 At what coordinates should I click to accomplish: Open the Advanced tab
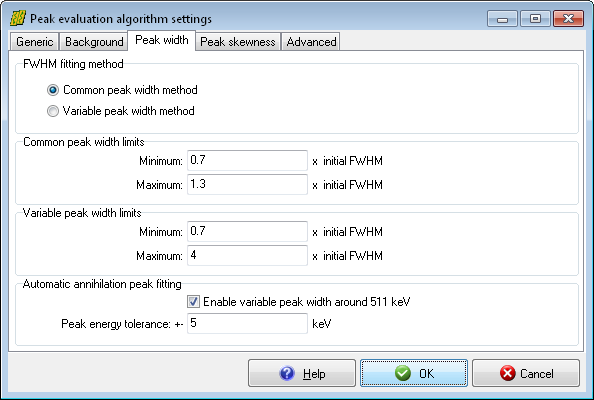311,42
